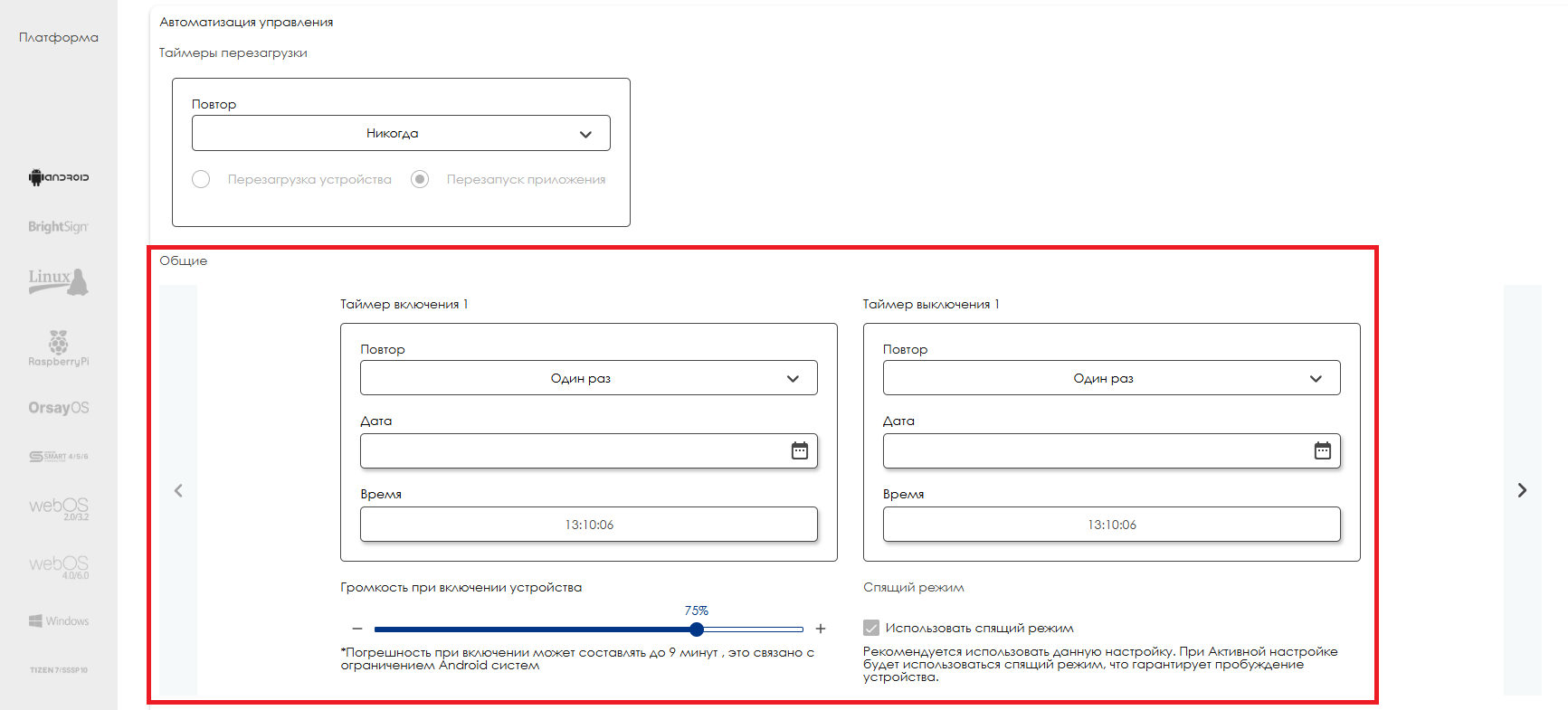Open repeat dropdown in 'Таймер выключения 1'
Viewport: 1568px width, 710px height.
point(1111,378)
